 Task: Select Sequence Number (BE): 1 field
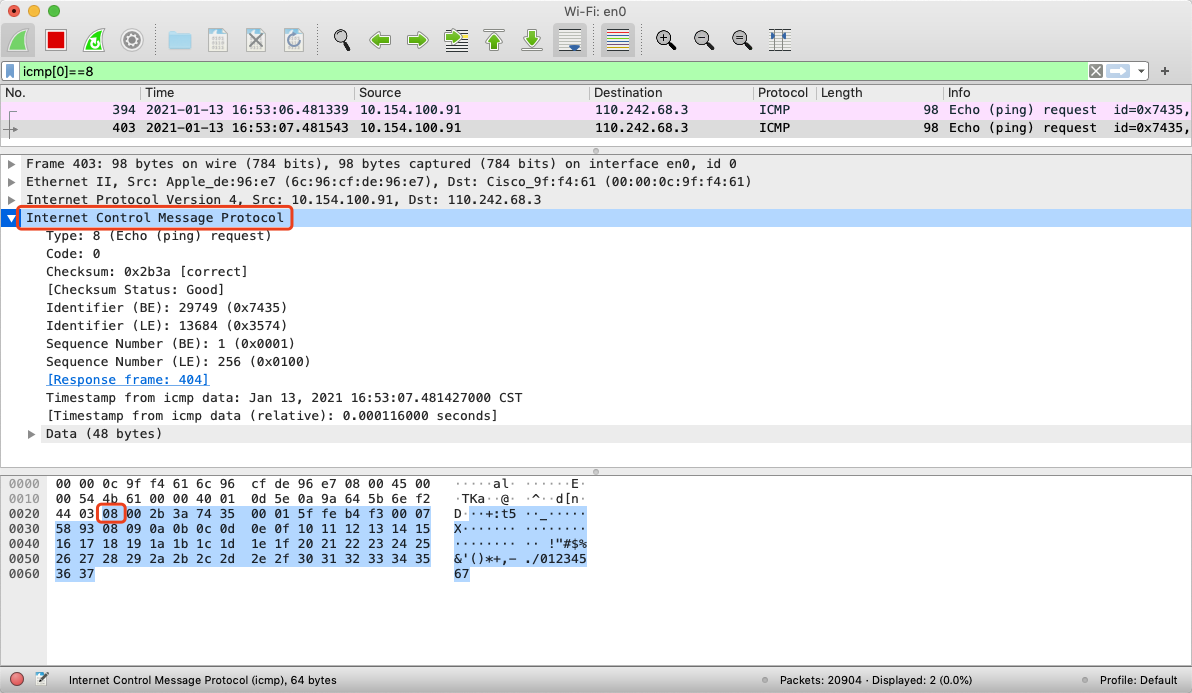(170, 343)
